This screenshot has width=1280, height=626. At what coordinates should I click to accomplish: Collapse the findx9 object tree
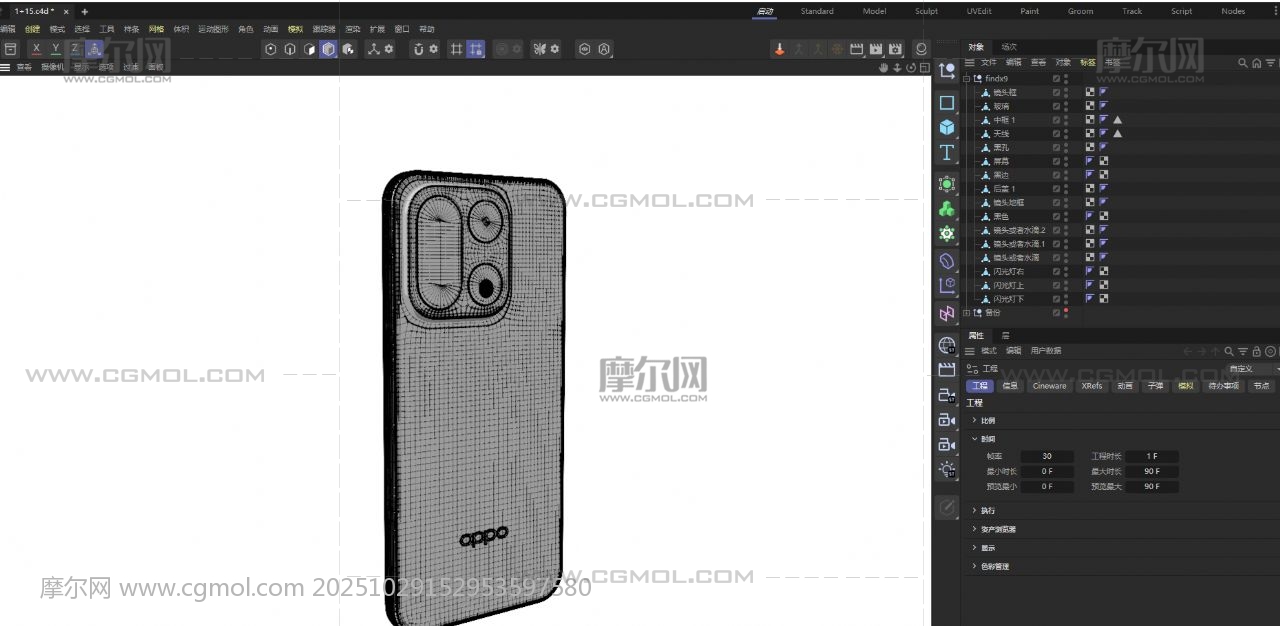(x=966, y=78)
